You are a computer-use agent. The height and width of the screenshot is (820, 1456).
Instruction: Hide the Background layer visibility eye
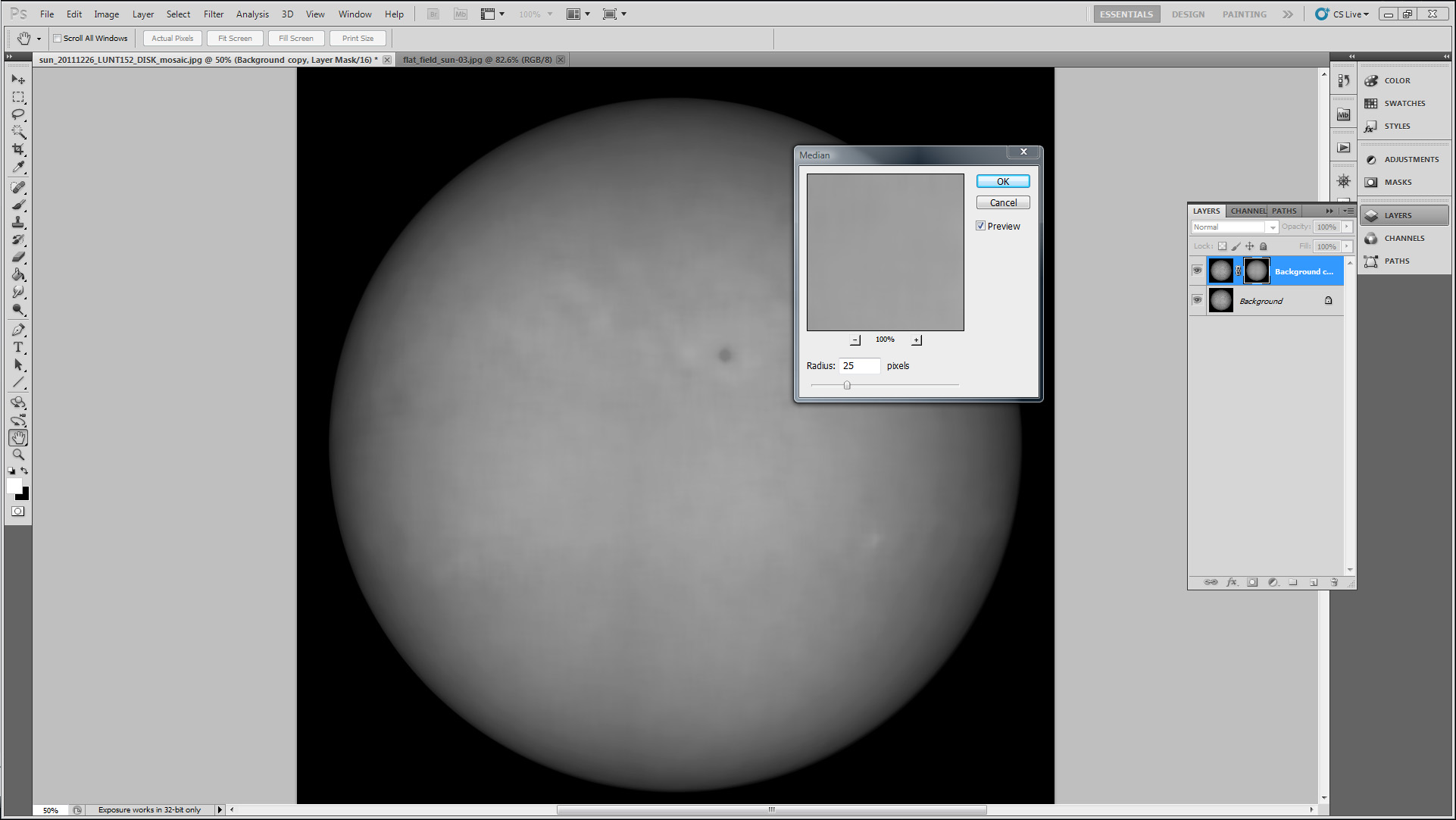[x=1197, y=300]
